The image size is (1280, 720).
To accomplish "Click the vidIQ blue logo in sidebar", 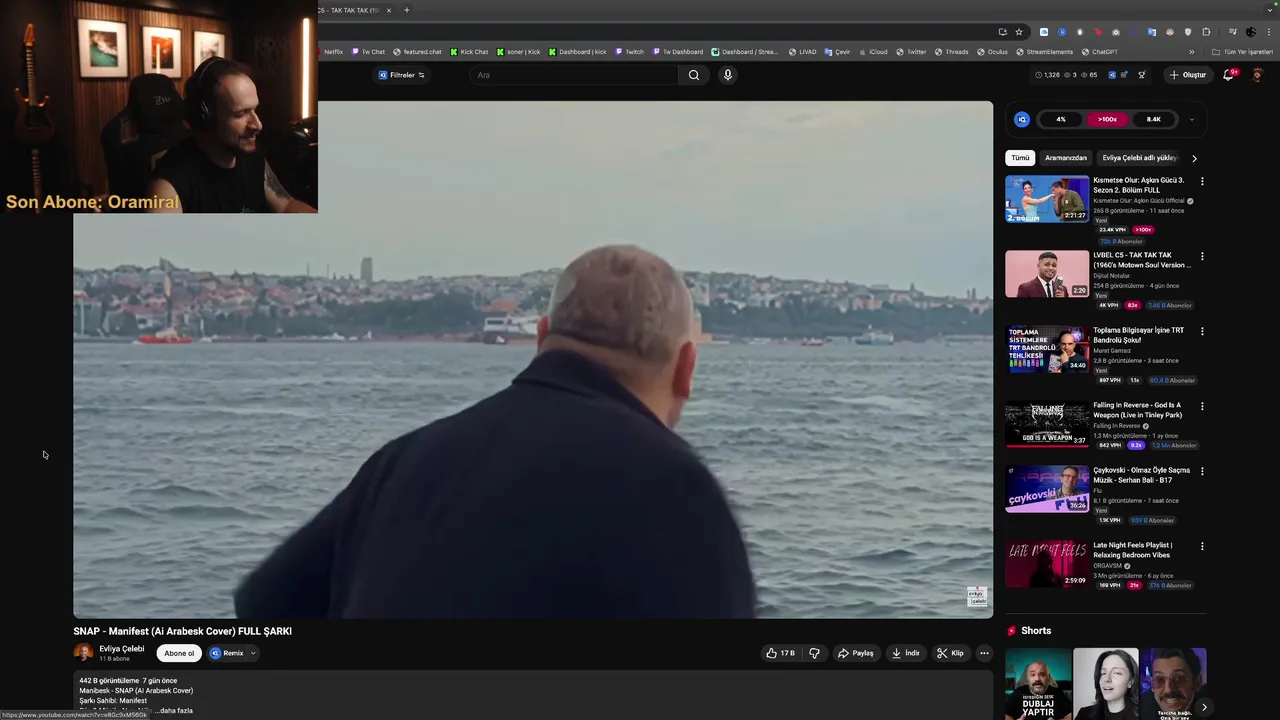I will [1021, 119].
